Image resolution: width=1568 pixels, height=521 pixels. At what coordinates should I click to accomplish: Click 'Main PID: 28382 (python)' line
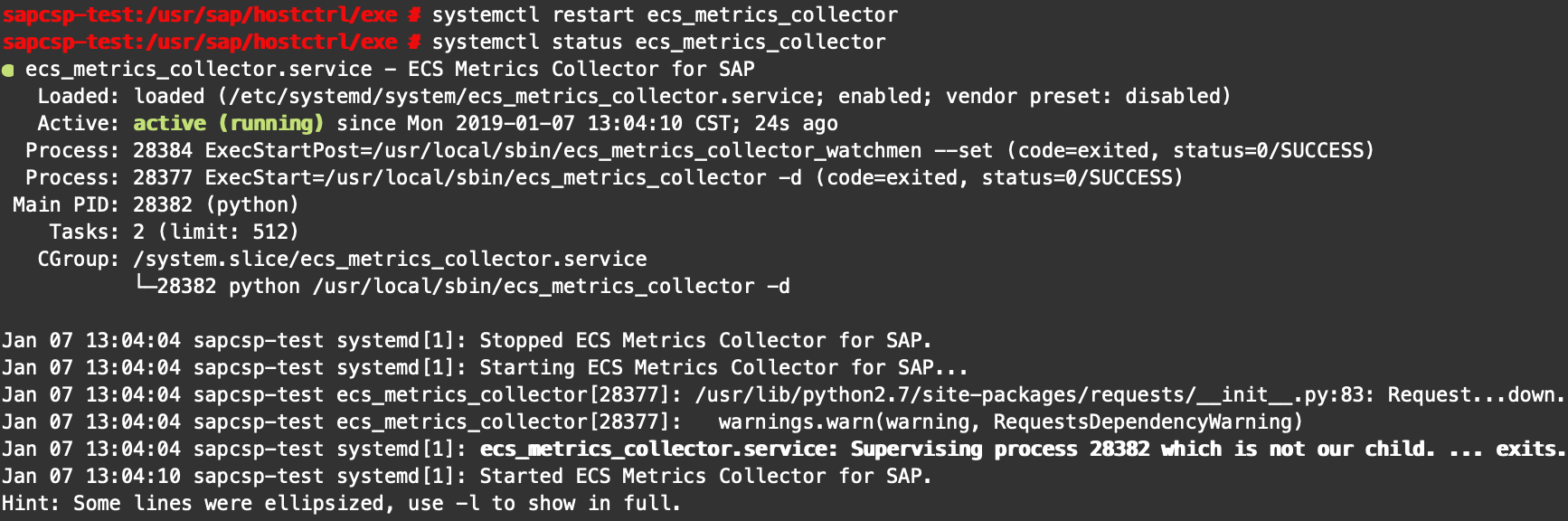tap(156, 204)
